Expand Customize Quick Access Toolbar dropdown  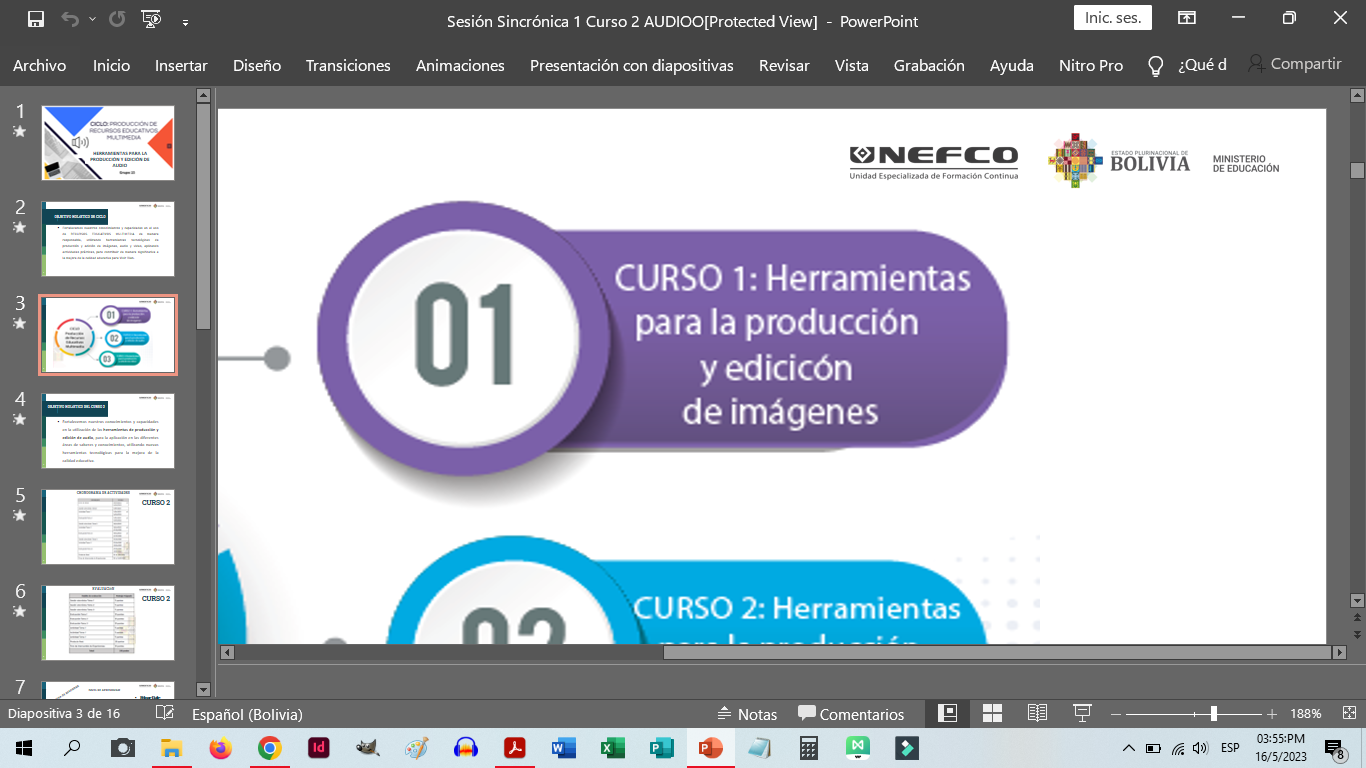[x=185, y=20]
